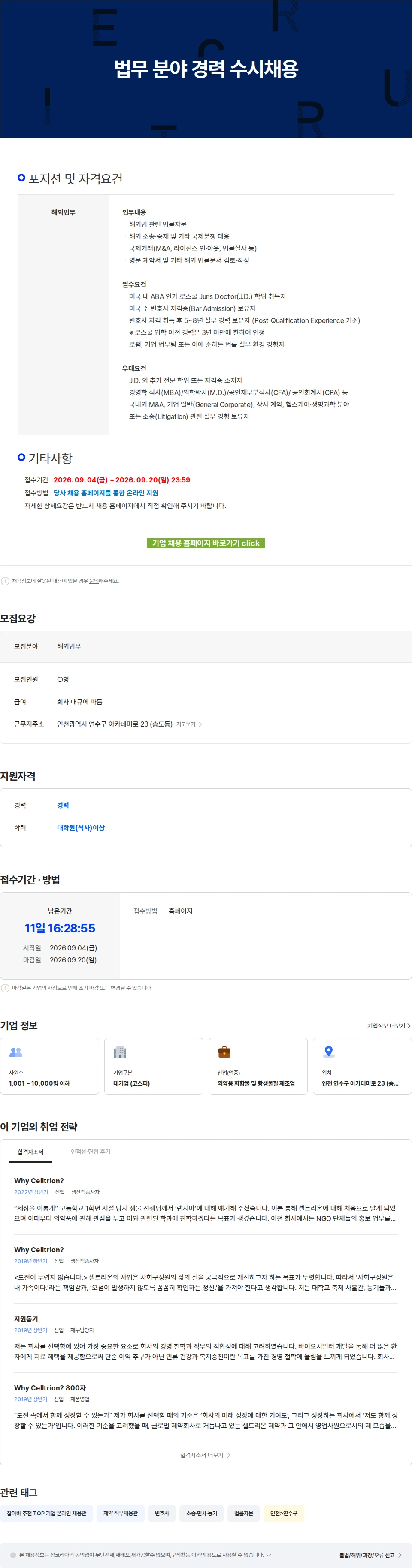Screen dimensions: 412x1568
Task: Expand the copyright notice chevron at bottom
Action: (x=269, y=1555)
